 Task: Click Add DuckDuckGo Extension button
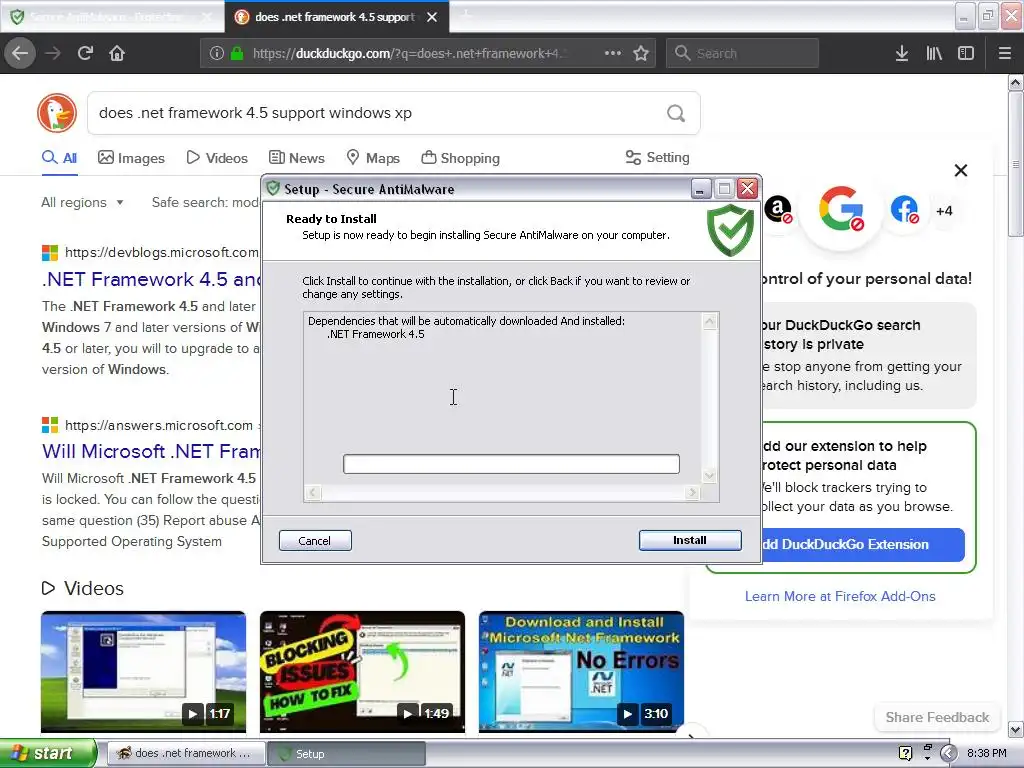[863, 544]
